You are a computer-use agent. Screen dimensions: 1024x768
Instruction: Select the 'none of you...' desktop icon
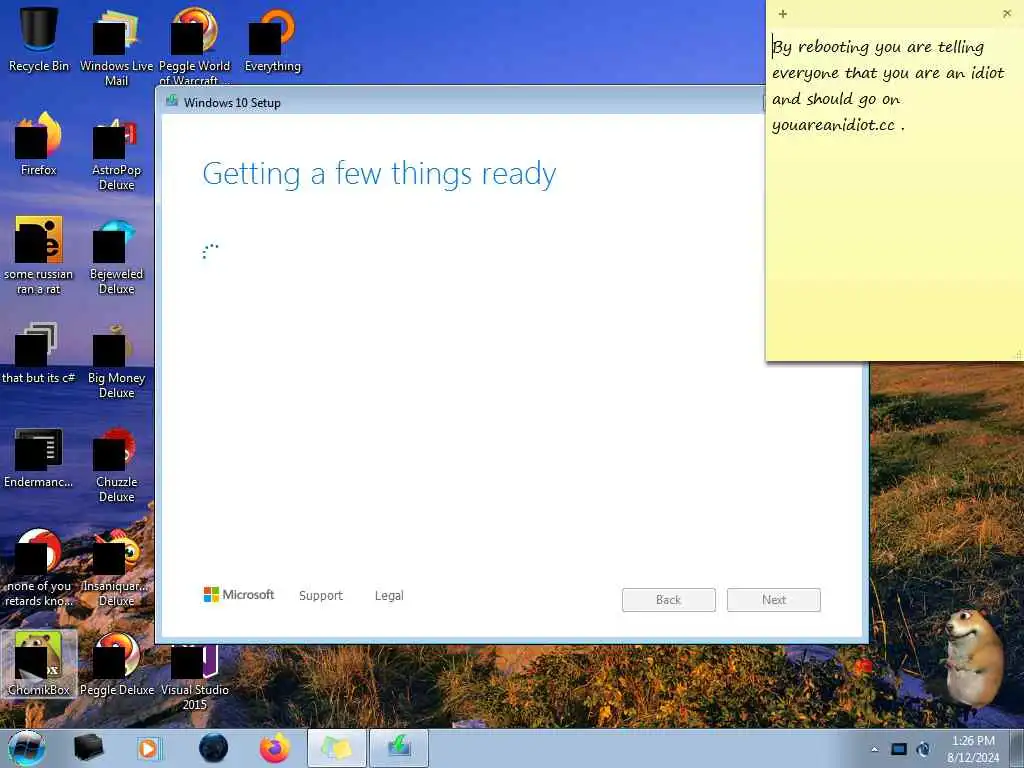click(x=39, y=567)
